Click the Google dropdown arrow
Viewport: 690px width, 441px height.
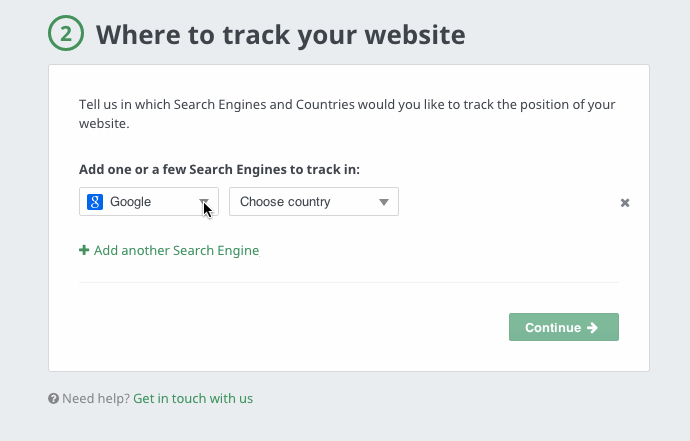click(x=204, y=202)
